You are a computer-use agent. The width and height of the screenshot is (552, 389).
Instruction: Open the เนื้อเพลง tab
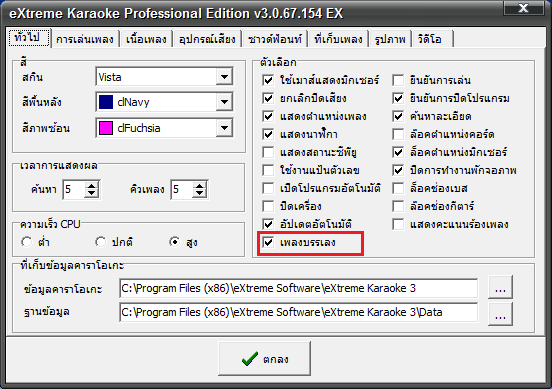pyautogui.click(x=146, y=39)
